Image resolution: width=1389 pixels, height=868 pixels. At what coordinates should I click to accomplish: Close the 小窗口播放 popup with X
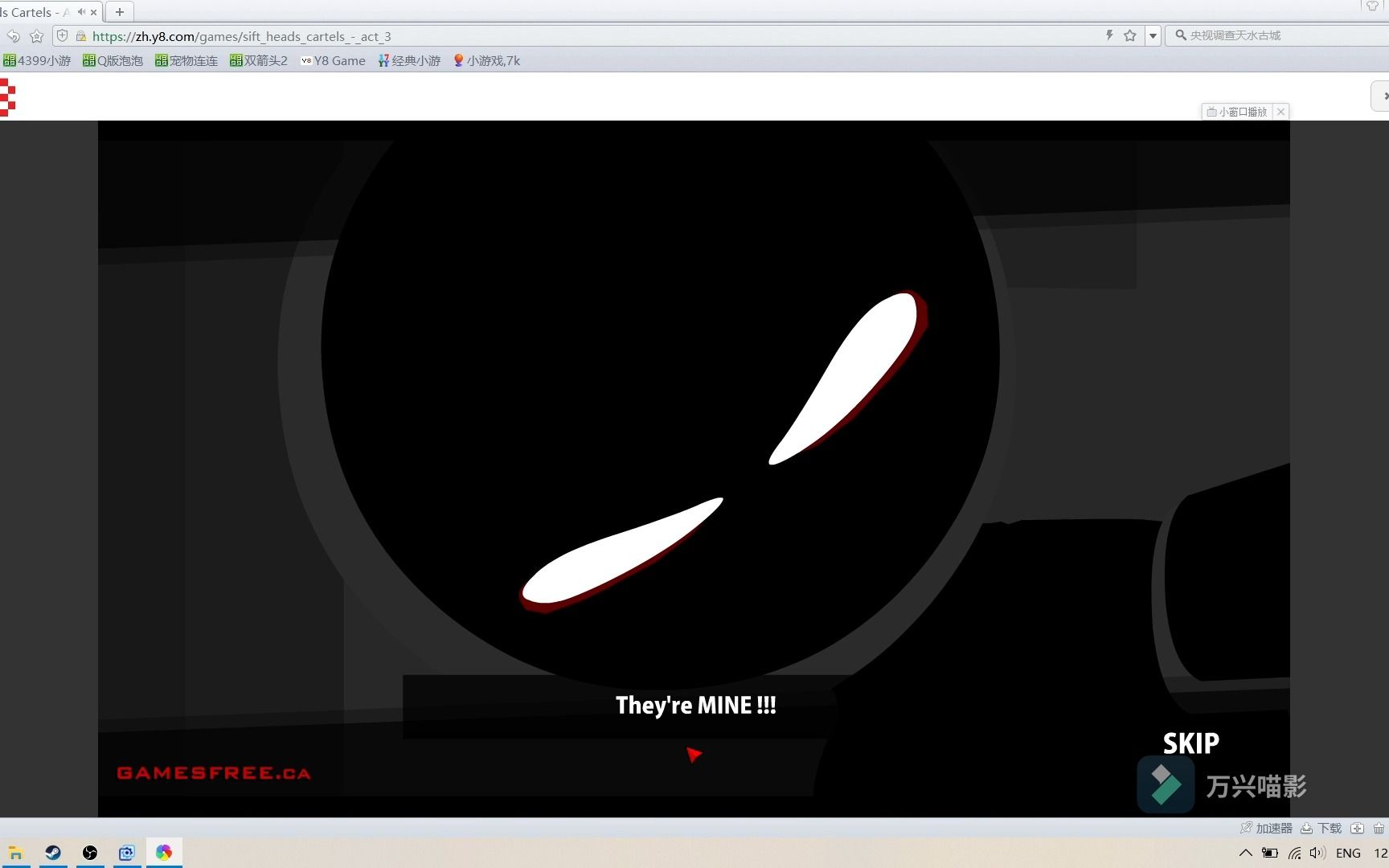(1281, 112)
